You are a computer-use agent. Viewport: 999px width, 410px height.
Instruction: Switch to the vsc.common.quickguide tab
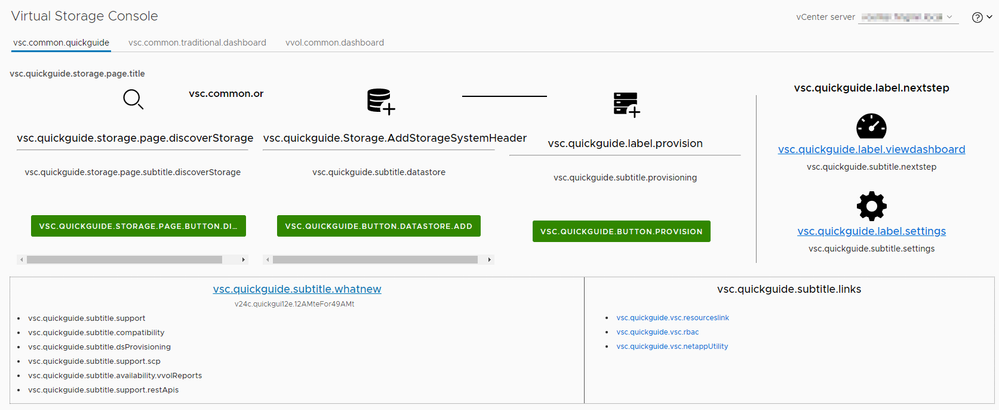[x=61, y=43]
